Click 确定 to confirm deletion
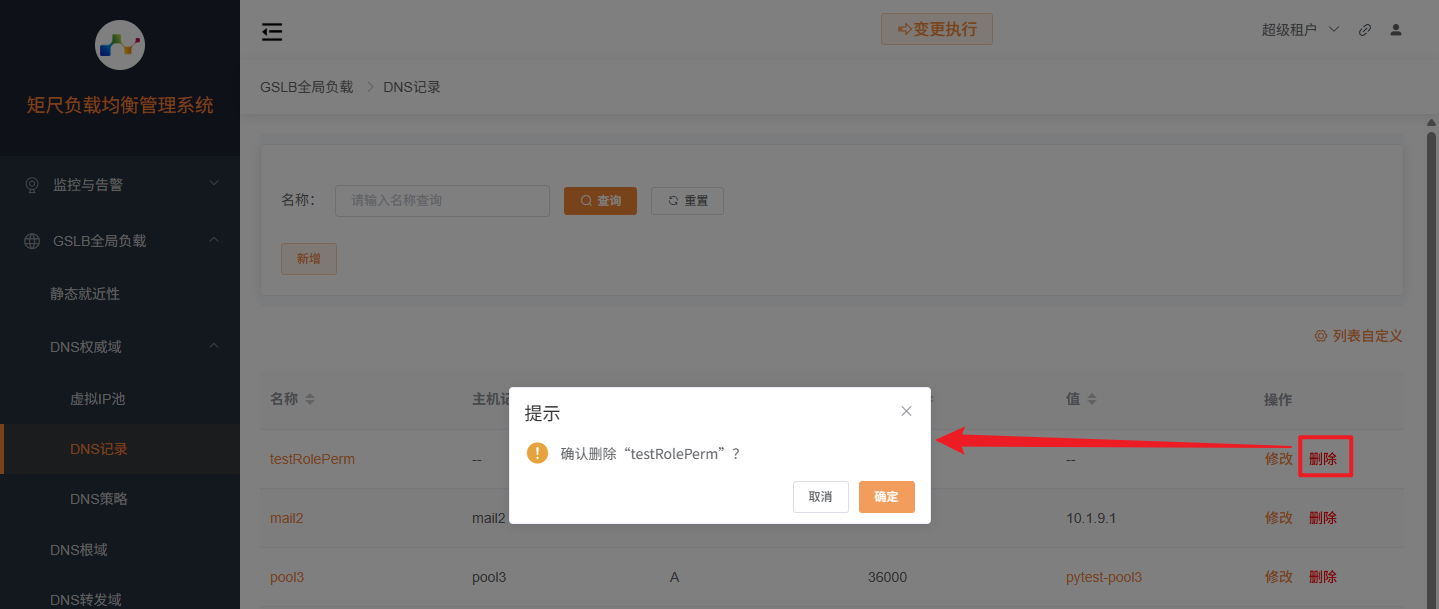This screenshot has width=1439, height=609. (x=886, y=497)
